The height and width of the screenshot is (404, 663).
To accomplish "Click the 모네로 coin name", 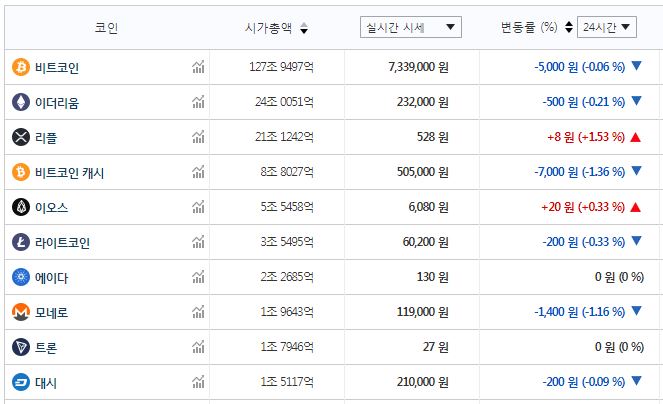I will (51, 312).
